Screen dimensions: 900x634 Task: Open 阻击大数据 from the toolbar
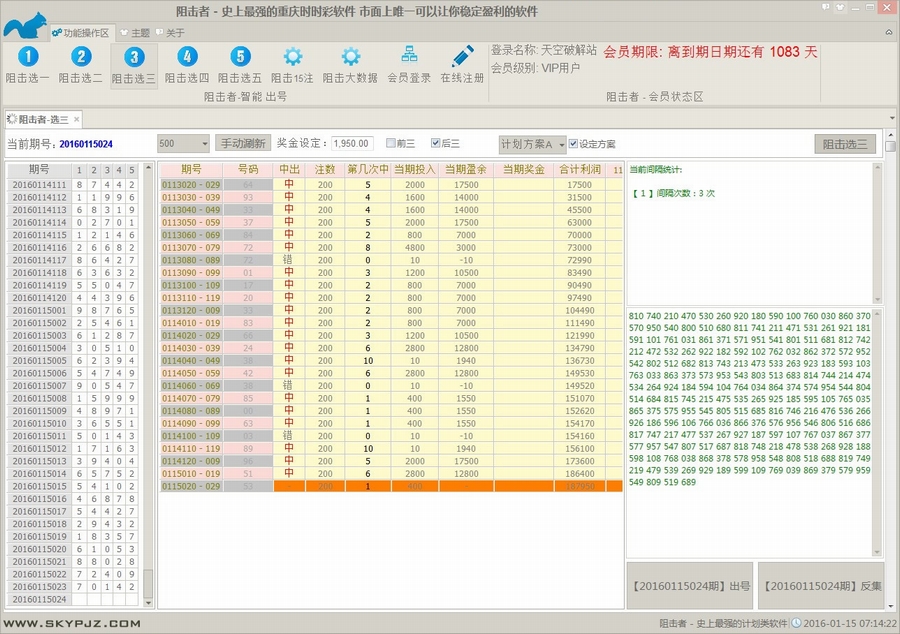[350, 58]
